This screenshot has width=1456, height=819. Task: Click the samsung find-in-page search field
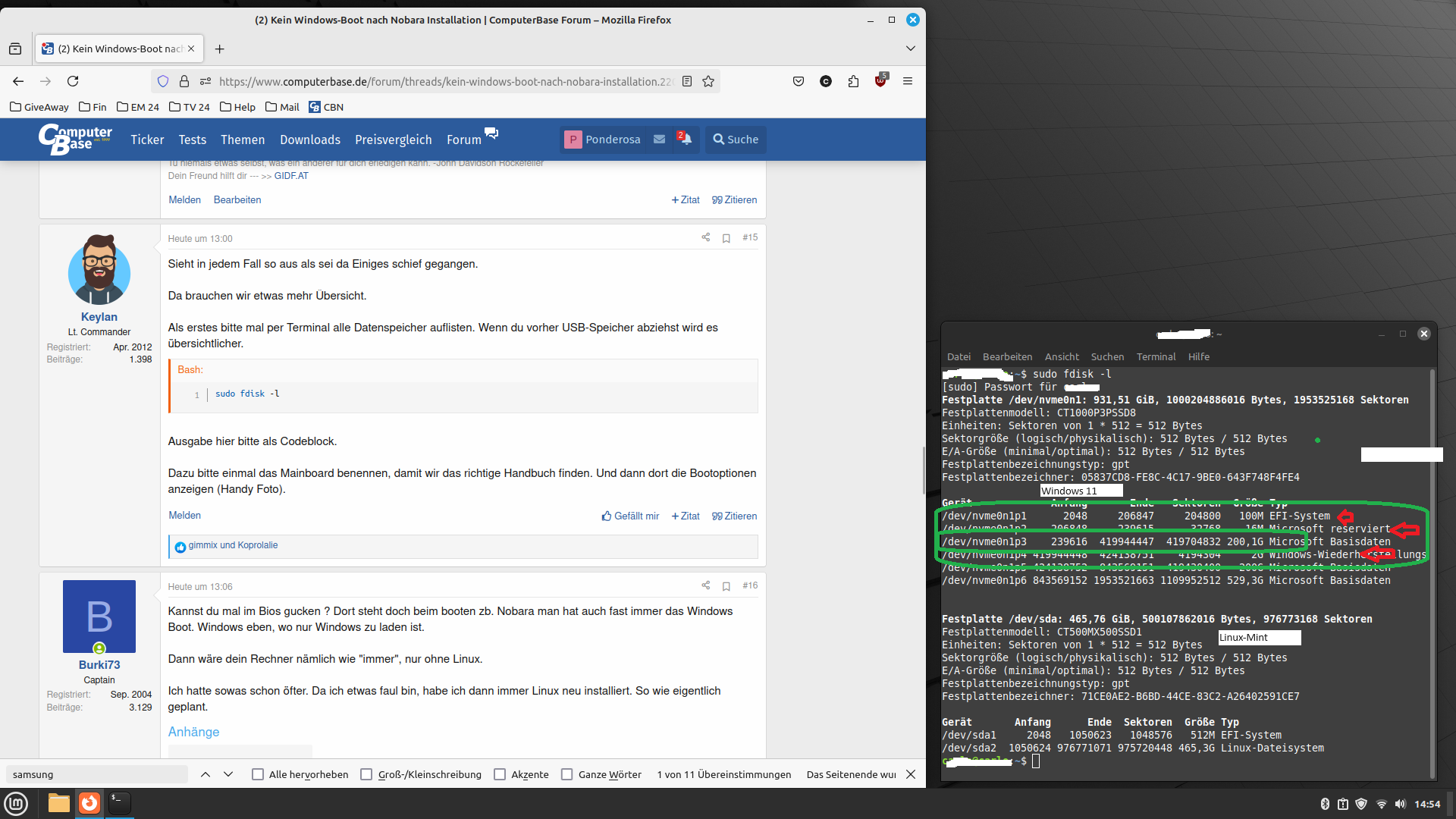click(96, 774)
